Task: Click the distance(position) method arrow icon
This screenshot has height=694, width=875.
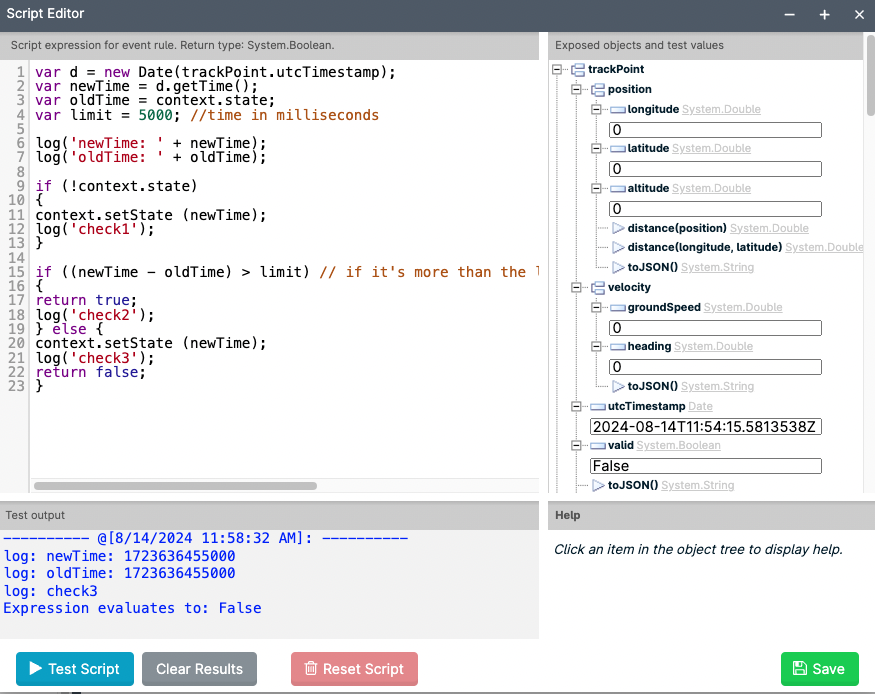Action: click(618, 228)
